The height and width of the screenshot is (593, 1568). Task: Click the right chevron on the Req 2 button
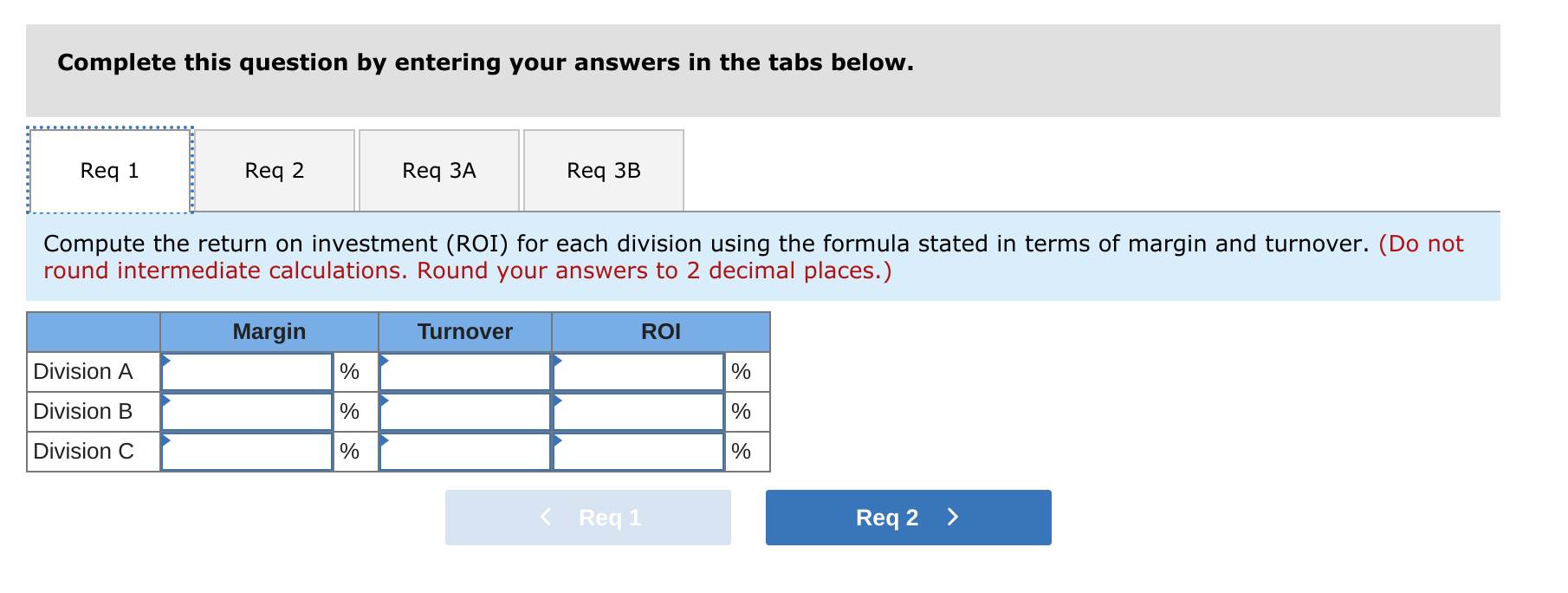953,518
